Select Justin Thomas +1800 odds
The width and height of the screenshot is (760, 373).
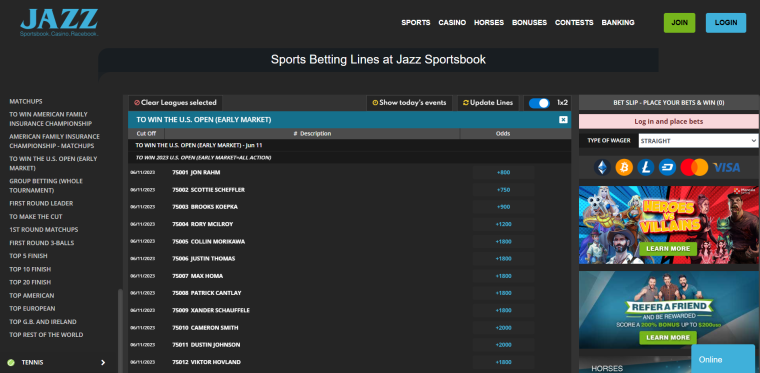(503, 259)
